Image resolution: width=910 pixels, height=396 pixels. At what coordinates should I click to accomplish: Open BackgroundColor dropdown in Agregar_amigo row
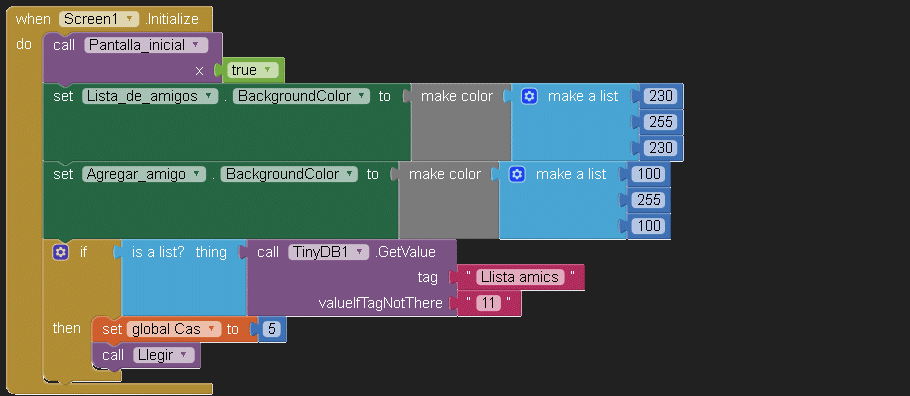(x=288, y=174)
